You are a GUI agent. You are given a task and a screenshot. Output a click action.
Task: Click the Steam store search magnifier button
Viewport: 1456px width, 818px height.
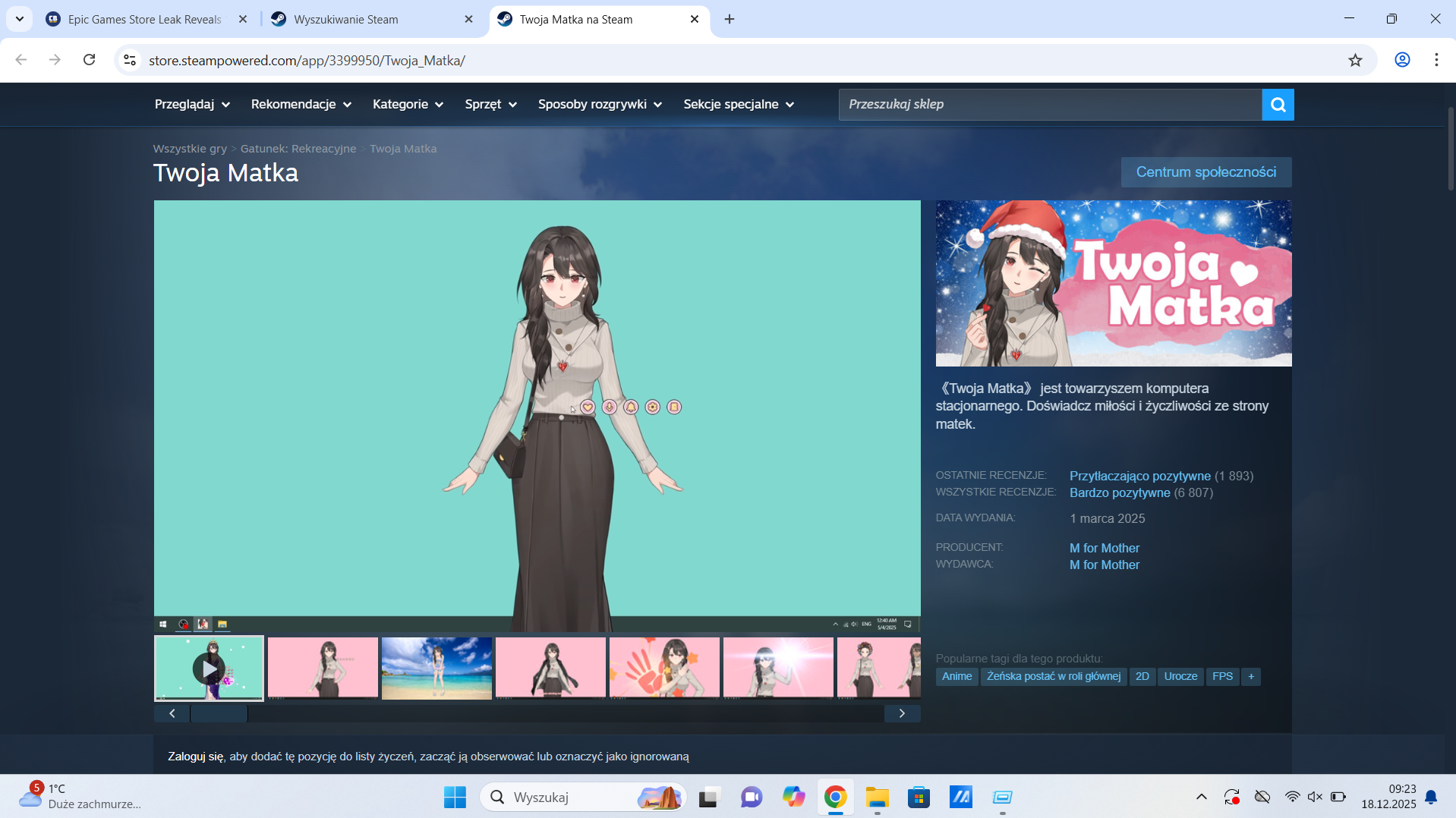pyautogui.click(x=1278, y=105)
